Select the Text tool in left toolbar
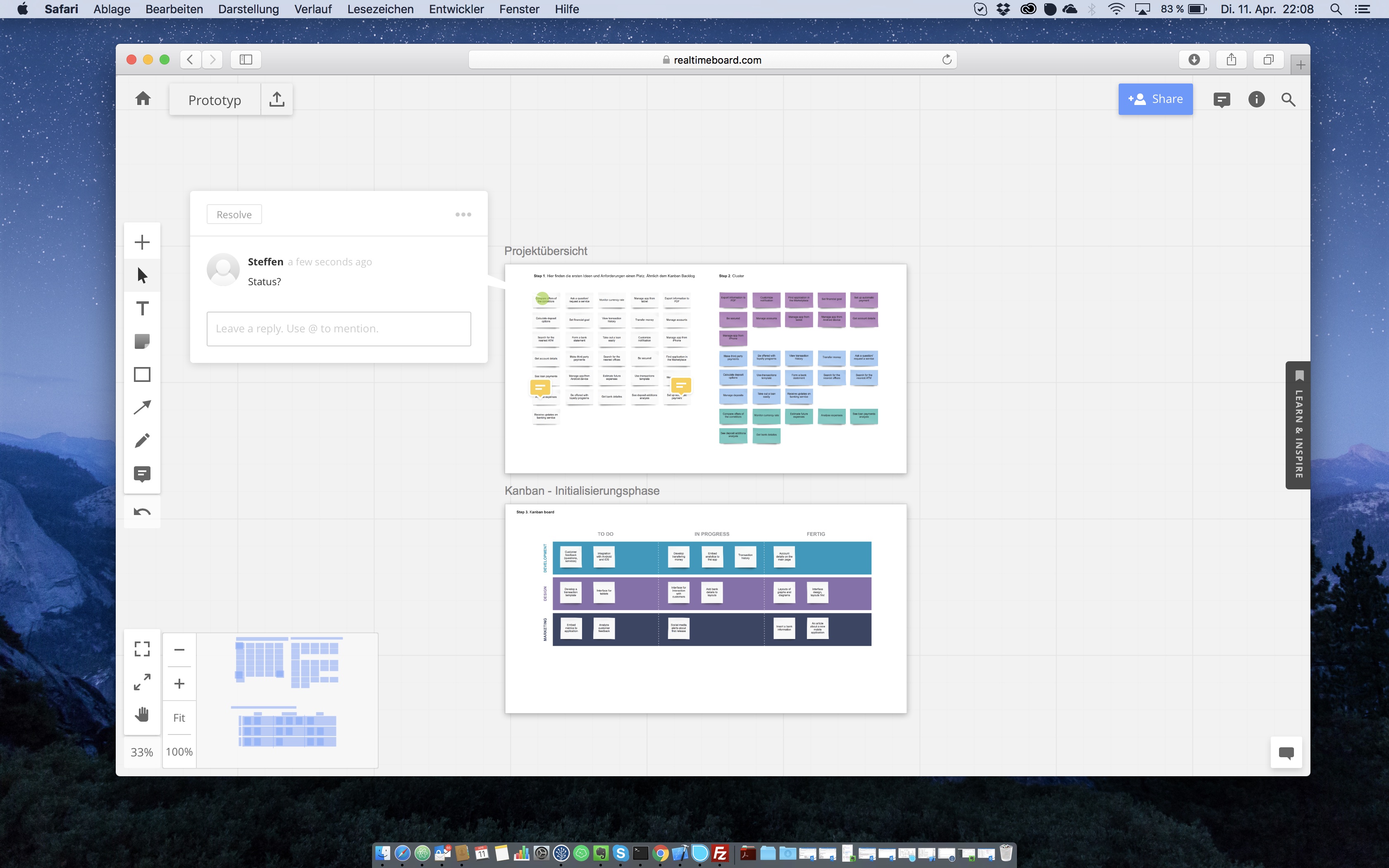1389x868 pixels. [142, 308]
